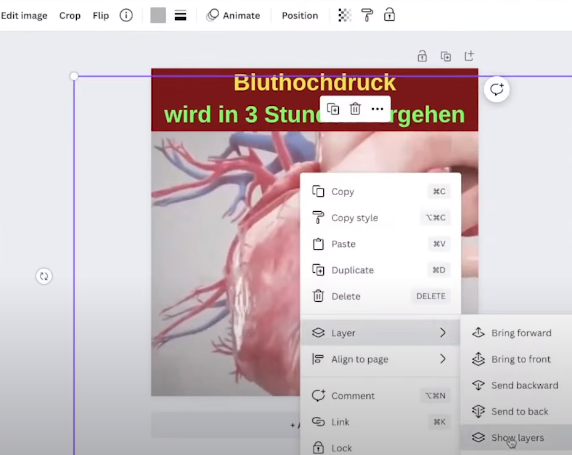Select the copy style paint roller icon
Screen dimensions: 572x455
tap(367, 15)
